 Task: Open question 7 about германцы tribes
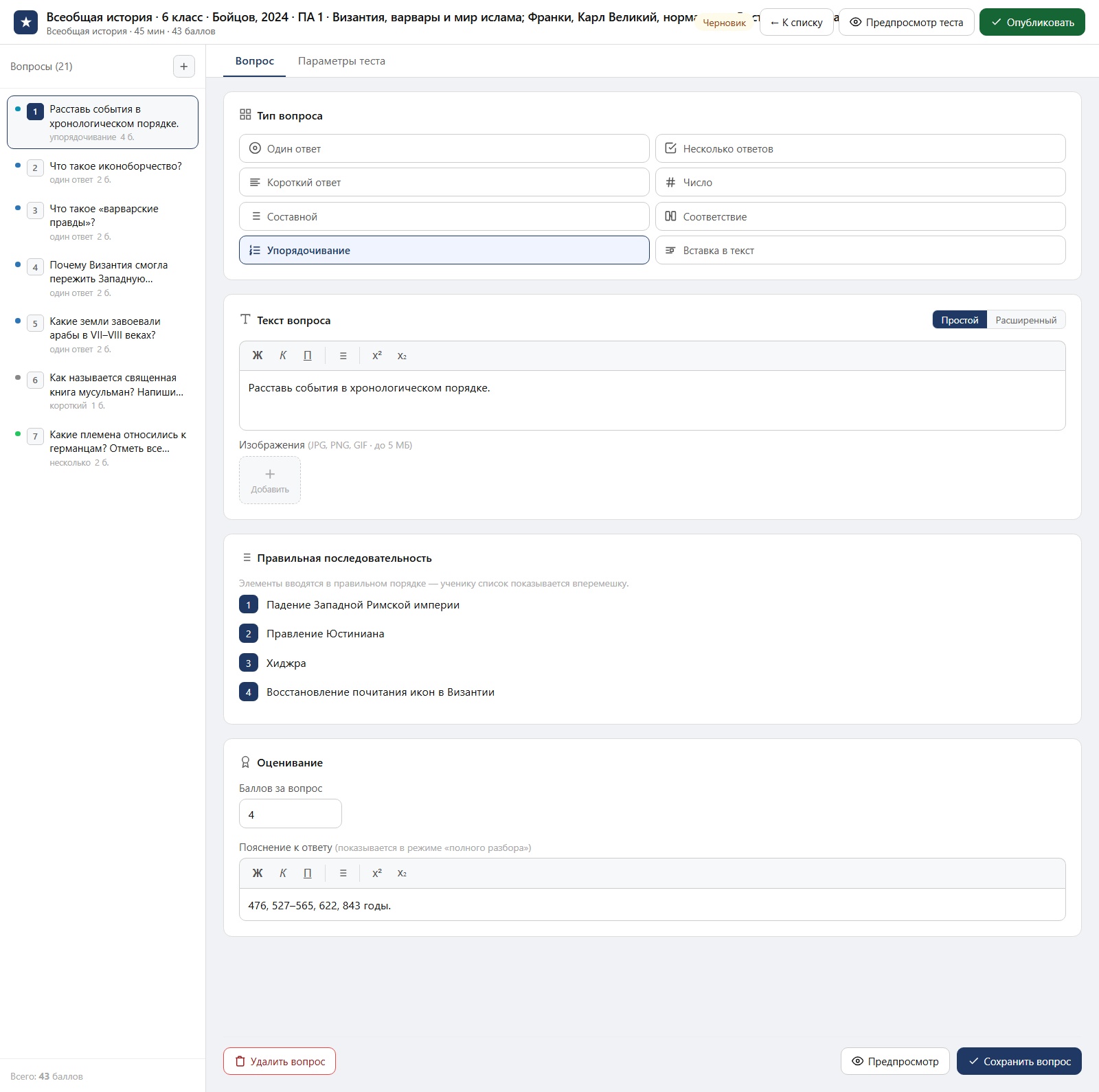click(103, 447)
